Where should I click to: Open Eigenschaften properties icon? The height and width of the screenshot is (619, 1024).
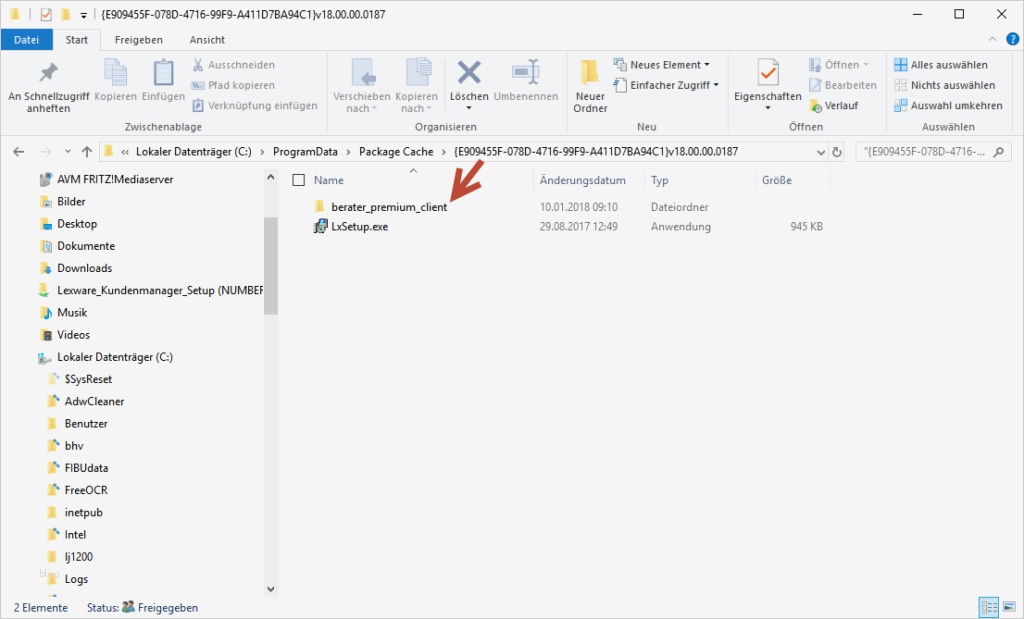pyautogui.click(x=768, y=72)
